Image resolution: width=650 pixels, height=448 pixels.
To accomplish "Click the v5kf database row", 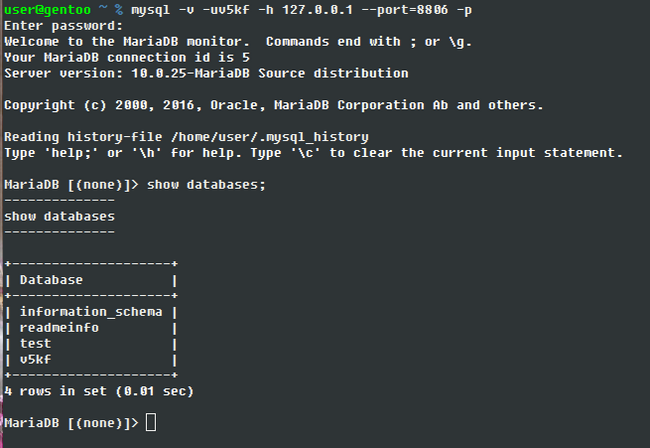I will coord(35,359).
